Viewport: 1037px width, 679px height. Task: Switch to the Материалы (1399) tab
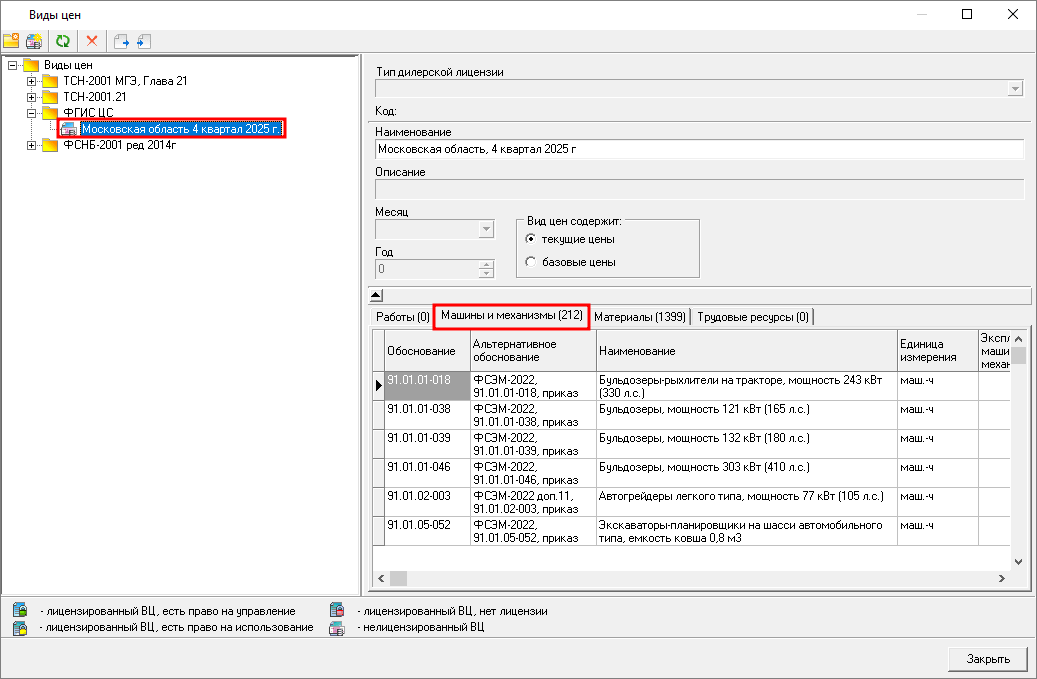640,317
